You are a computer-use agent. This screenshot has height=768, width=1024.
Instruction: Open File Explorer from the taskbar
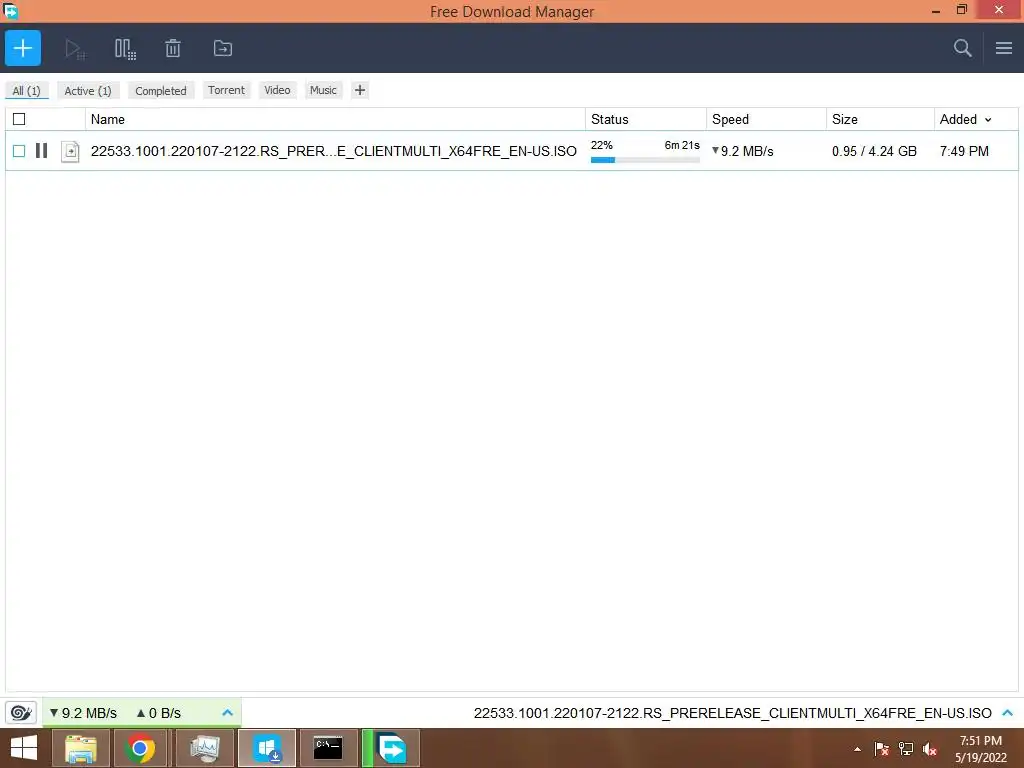(x=80, y=749)
